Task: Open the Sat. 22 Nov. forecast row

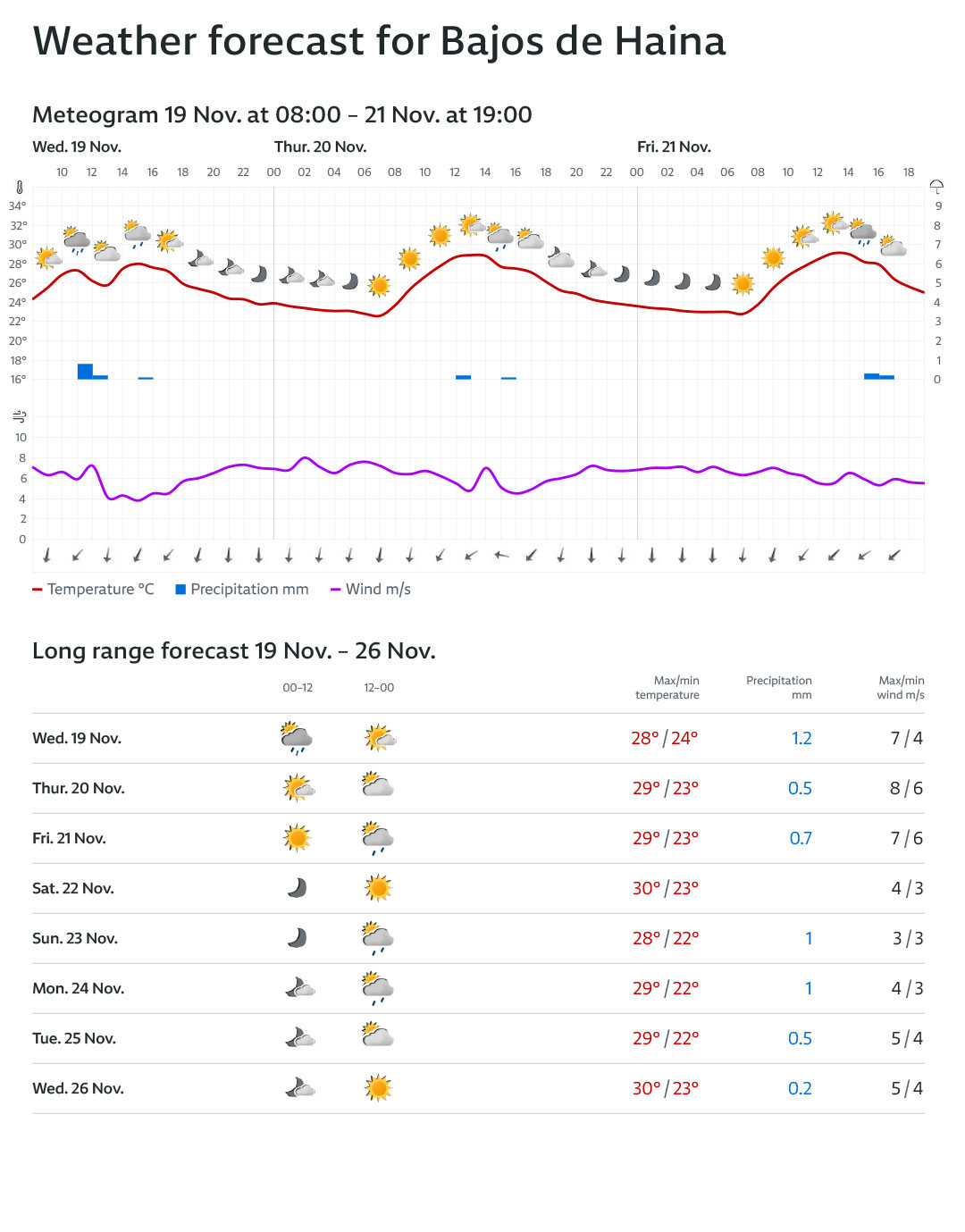Action: [73, 888]
